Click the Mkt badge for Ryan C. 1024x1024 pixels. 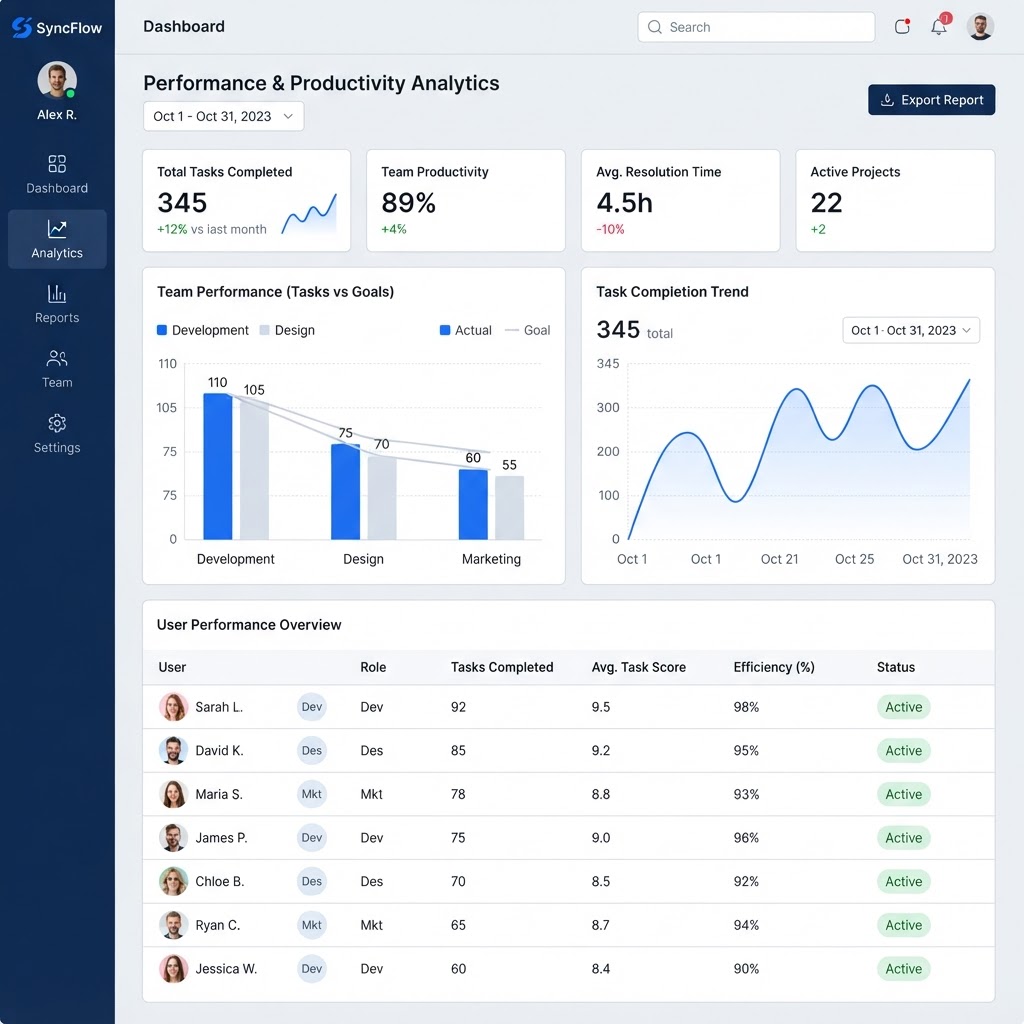click(x=312, y=925)
